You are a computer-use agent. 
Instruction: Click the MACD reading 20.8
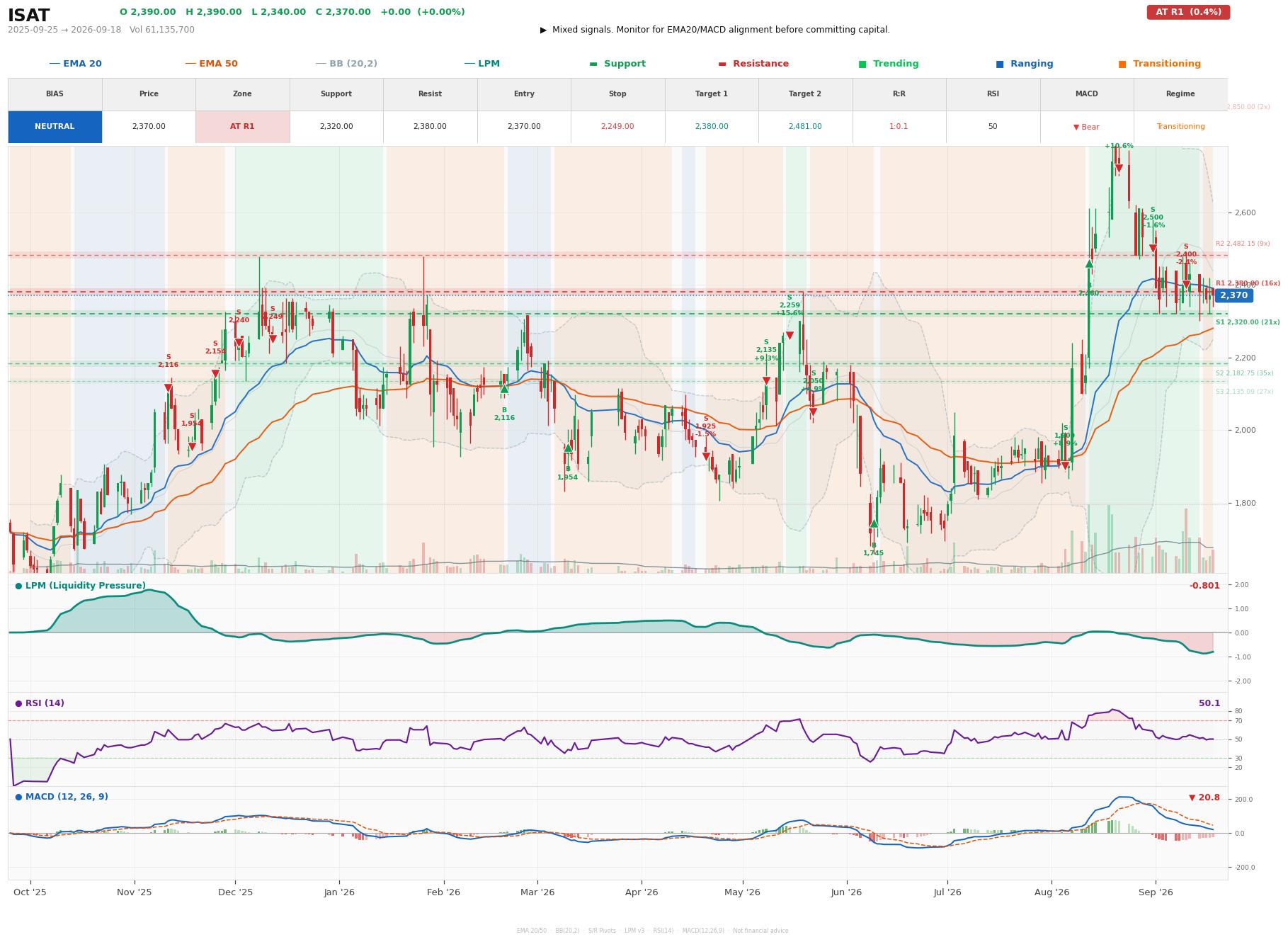[x=1204, y=798]
